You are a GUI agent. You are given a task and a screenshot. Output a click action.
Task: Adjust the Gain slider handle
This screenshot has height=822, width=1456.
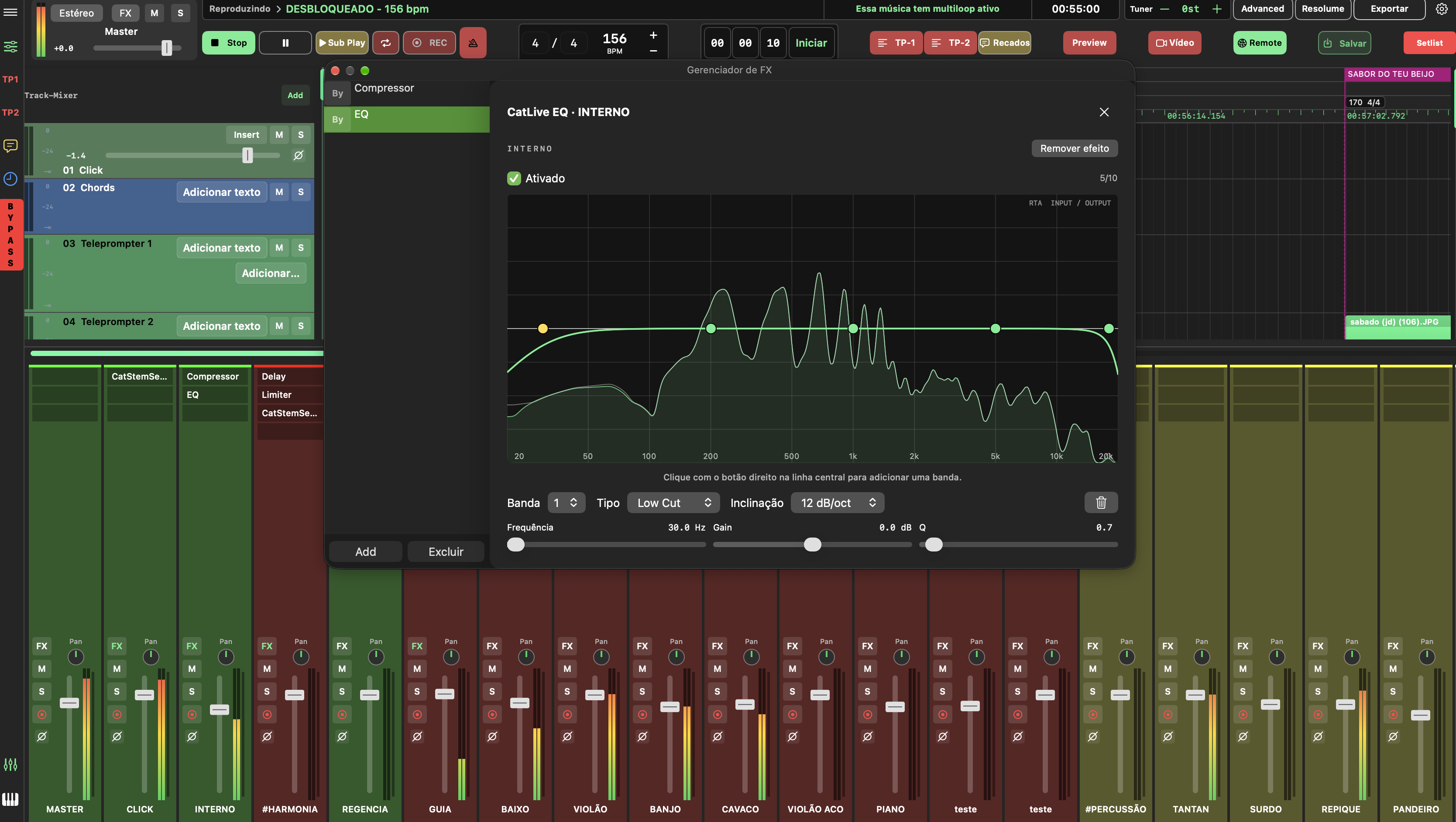[x=812, y=544]
